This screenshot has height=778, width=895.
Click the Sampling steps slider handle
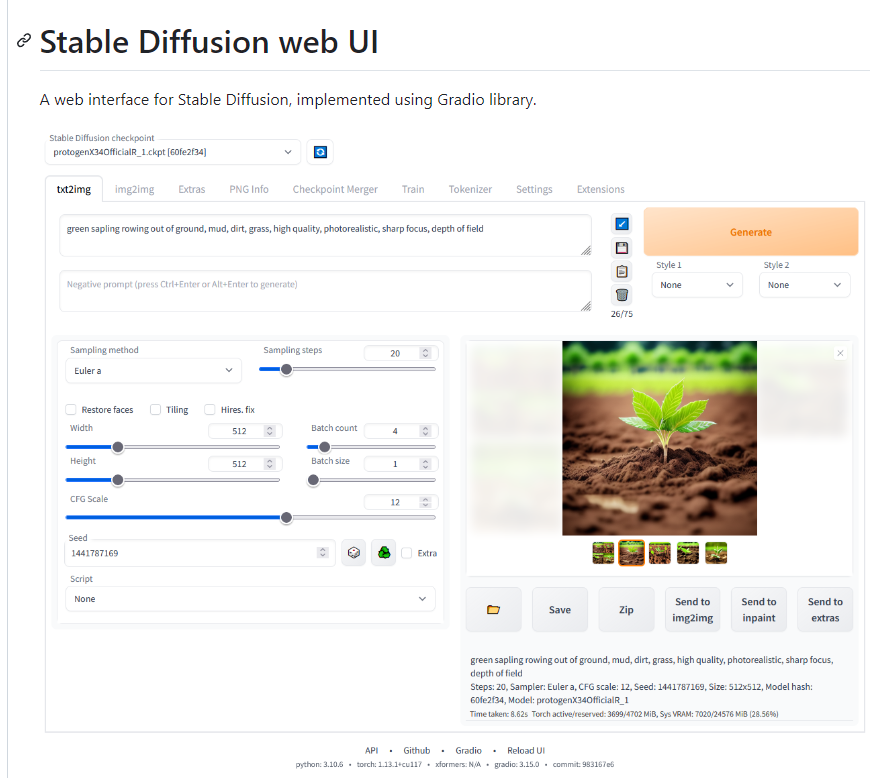point(287,369)
